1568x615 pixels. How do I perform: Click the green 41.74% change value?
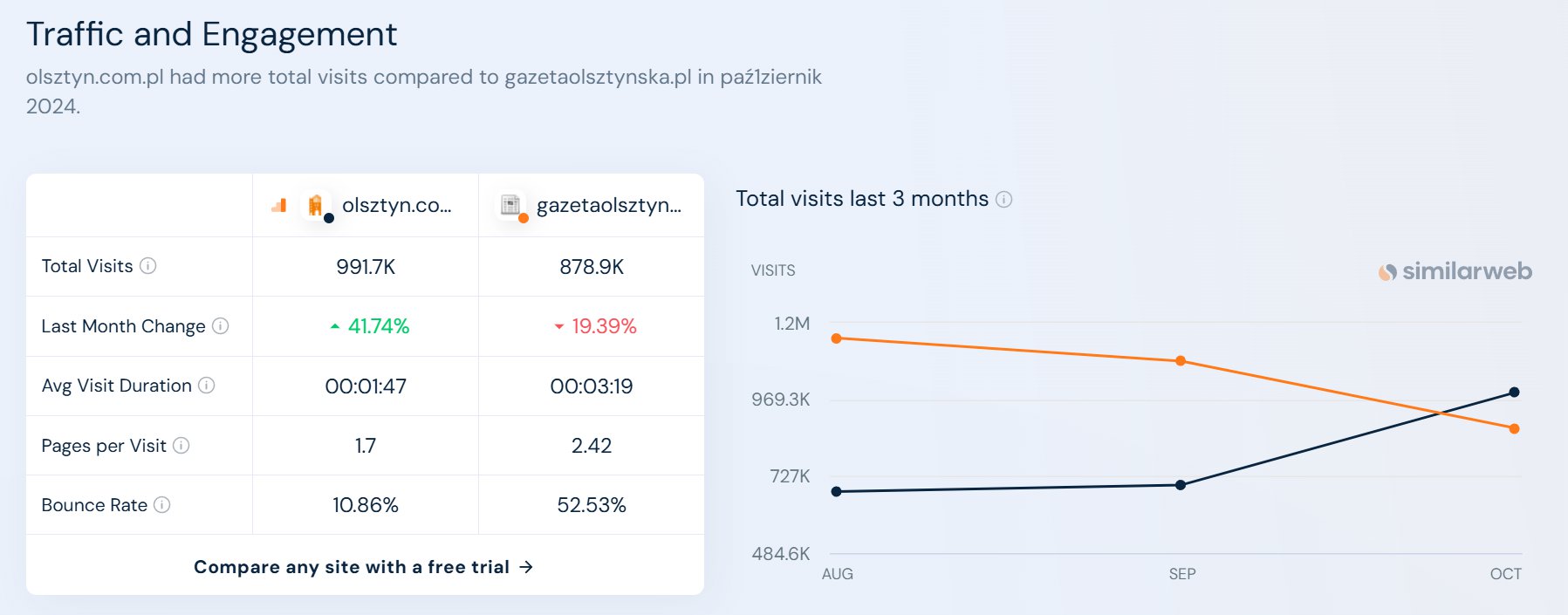[x=370, y=326]
